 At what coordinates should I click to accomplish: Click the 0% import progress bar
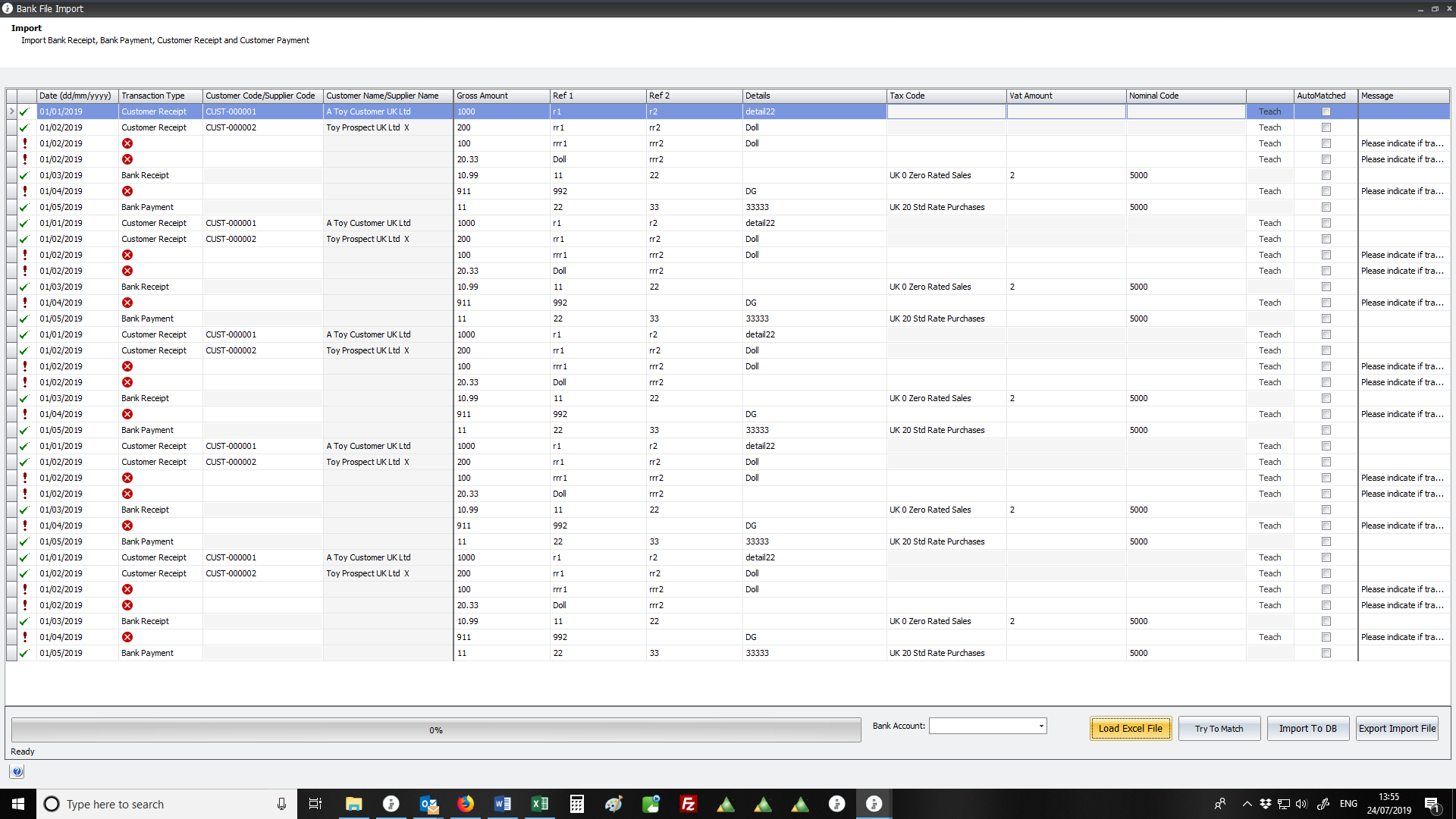[x=436, y=730]
